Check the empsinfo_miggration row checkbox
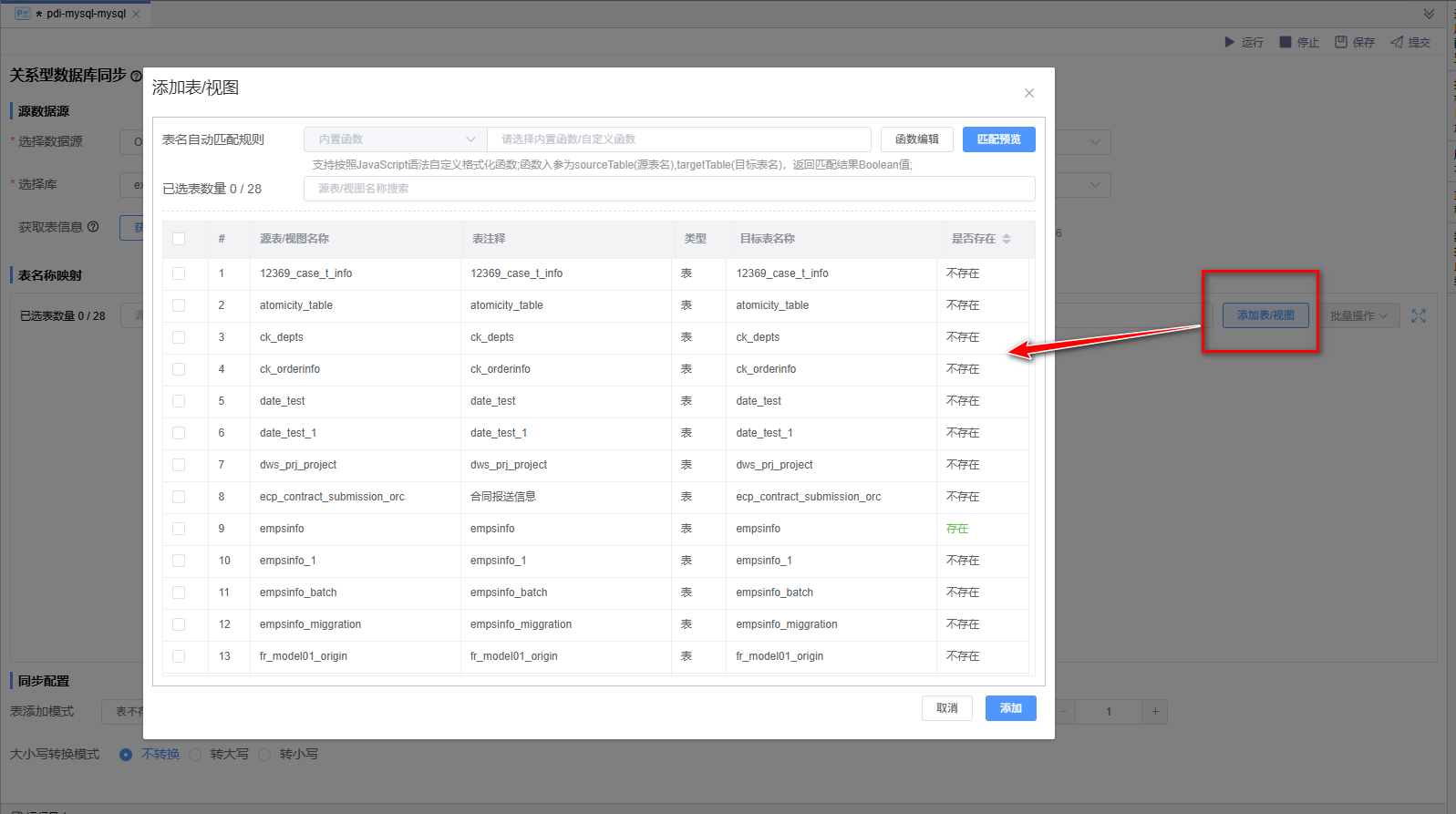 pos(179,624)
